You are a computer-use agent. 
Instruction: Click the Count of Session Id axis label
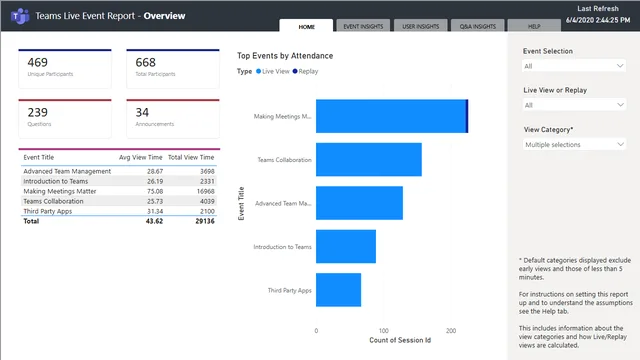coord(400,340)
